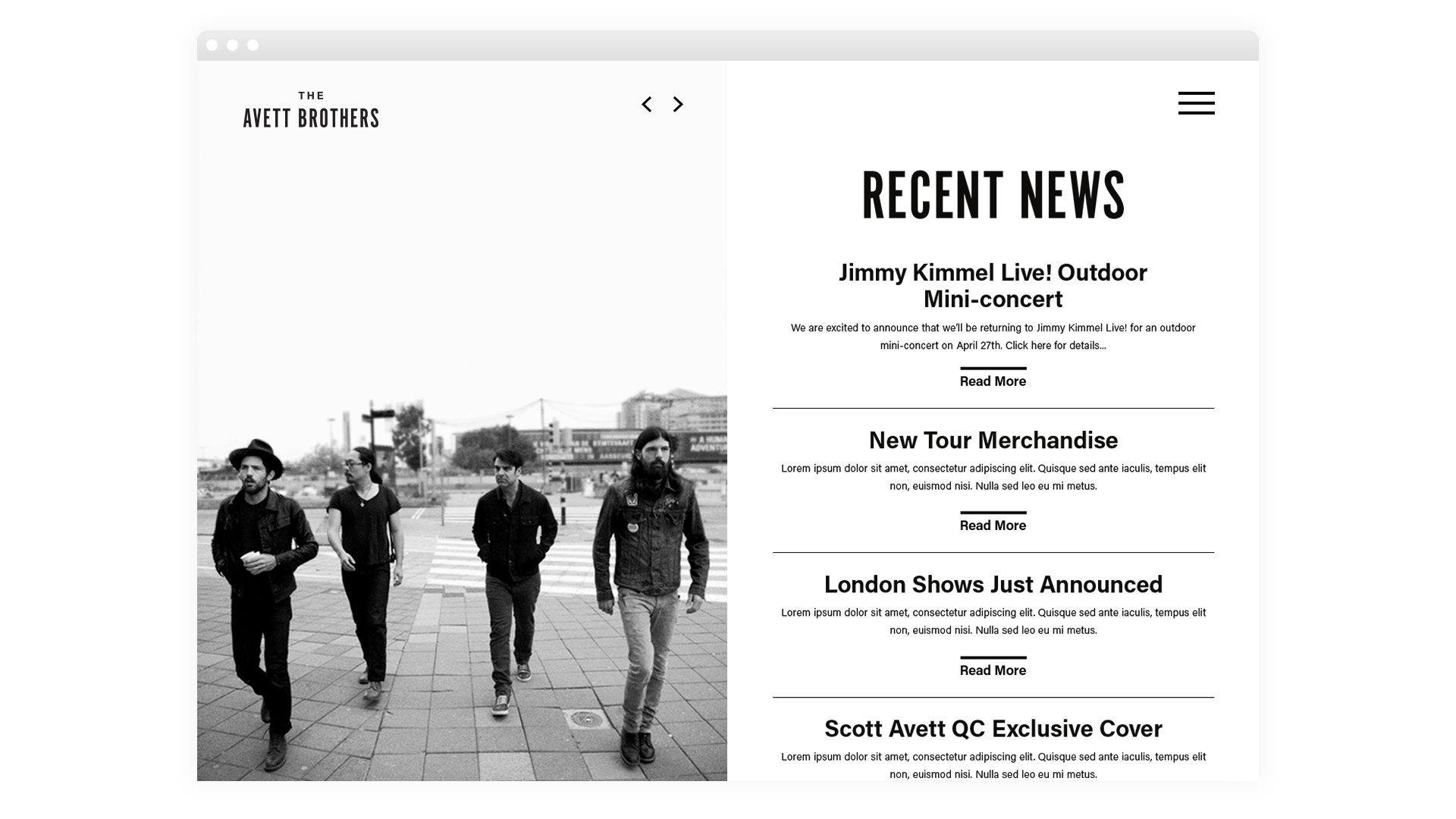This screenshot has height=819, width=1456.
Task: Open Scott Avett QC Exclusive Cover headline
Action: pos(993,728)
